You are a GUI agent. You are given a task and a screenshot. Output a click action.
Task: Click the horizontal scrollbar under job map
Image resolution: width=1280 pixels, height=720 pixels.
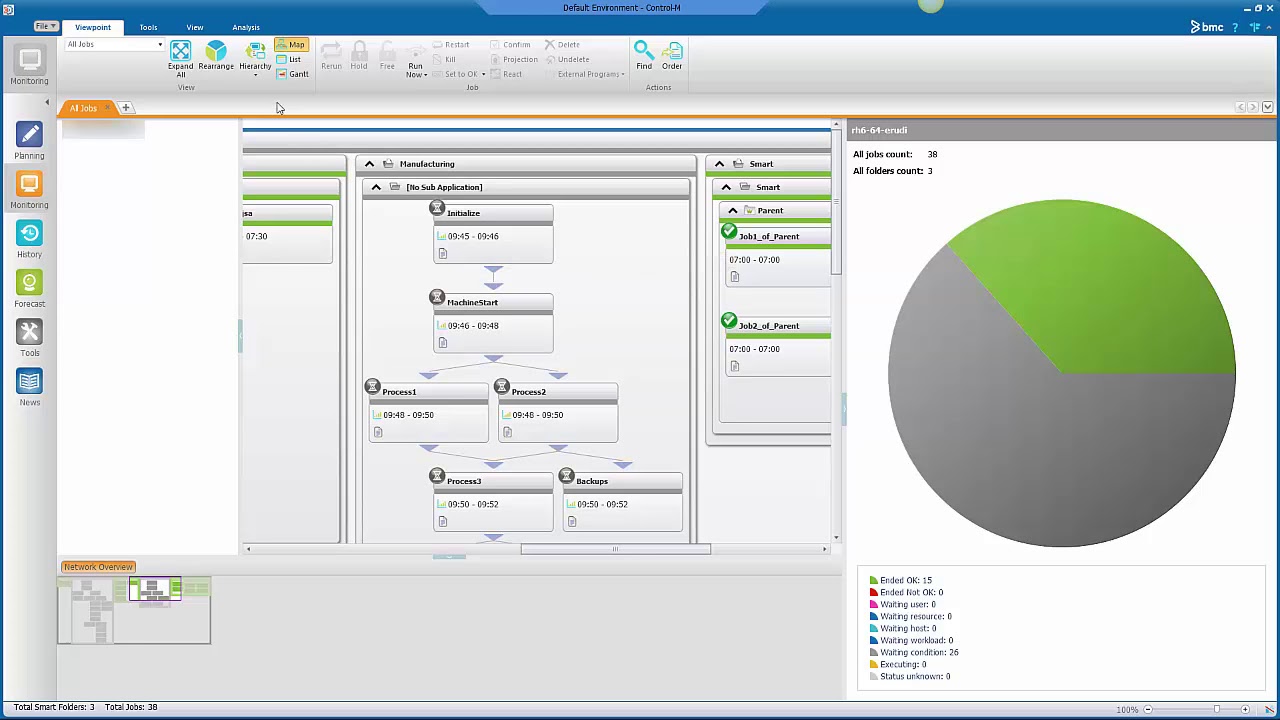point(615,549)
